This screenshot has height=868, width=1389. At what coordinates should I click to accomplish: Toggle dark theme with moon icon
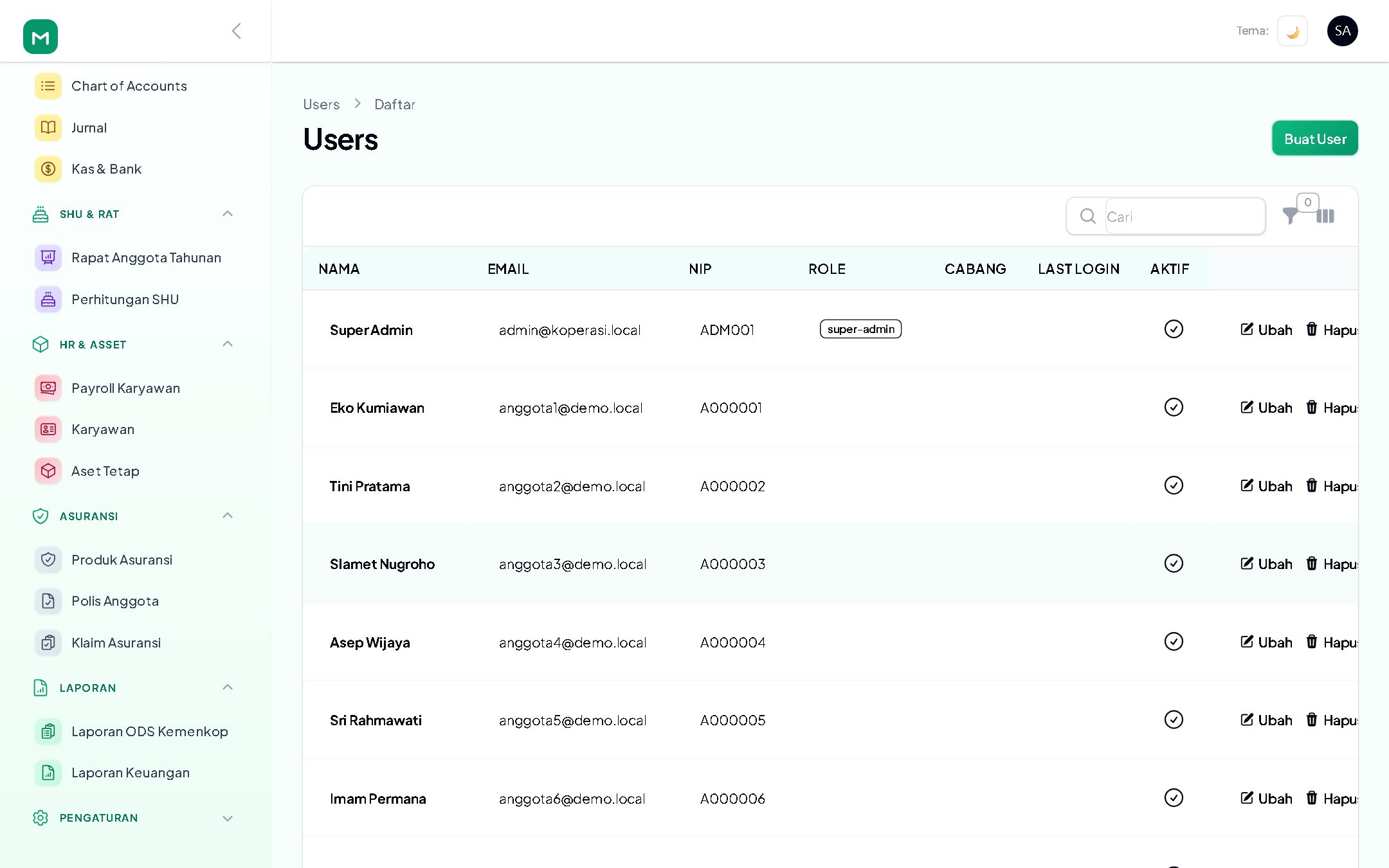pyautogui.click(x=1293, y=31)
